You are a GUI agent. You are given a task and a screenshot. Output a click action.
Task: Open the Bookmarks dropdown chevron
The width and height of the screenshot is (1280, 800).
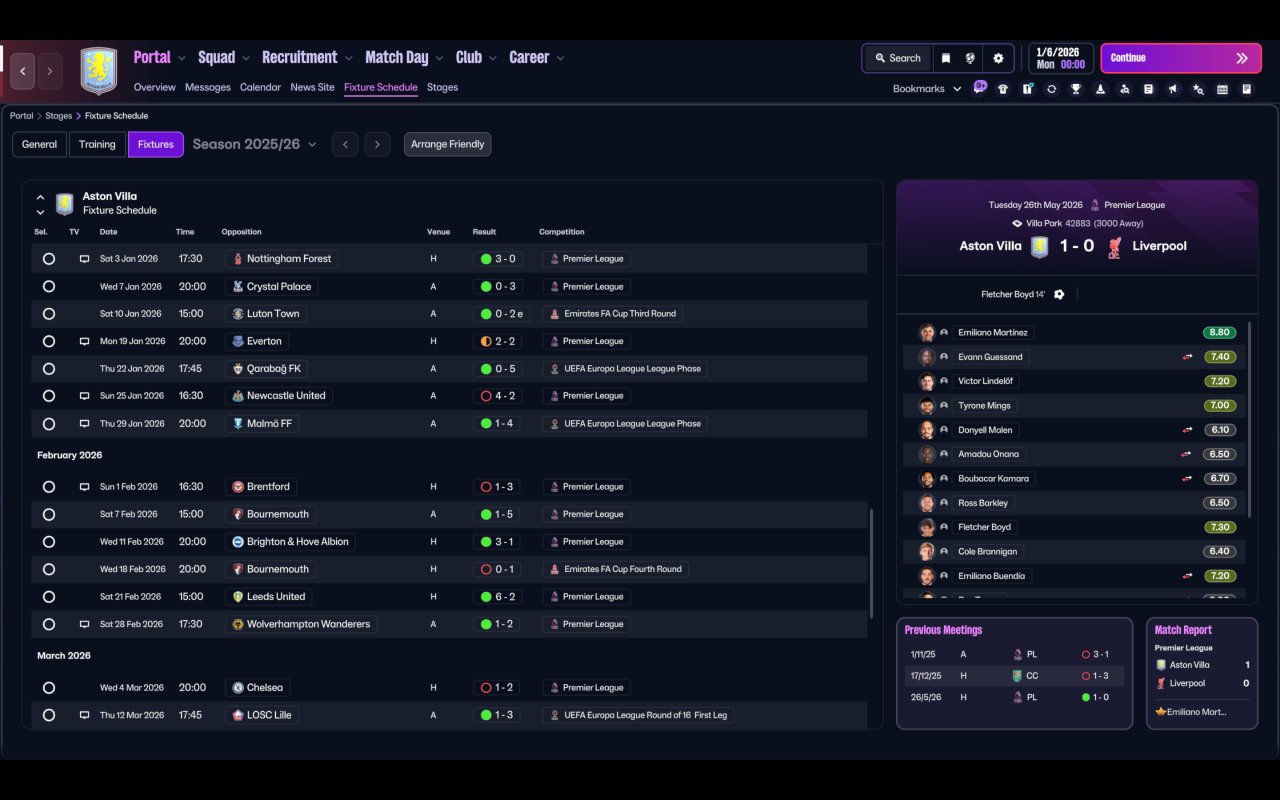[957, 89]
